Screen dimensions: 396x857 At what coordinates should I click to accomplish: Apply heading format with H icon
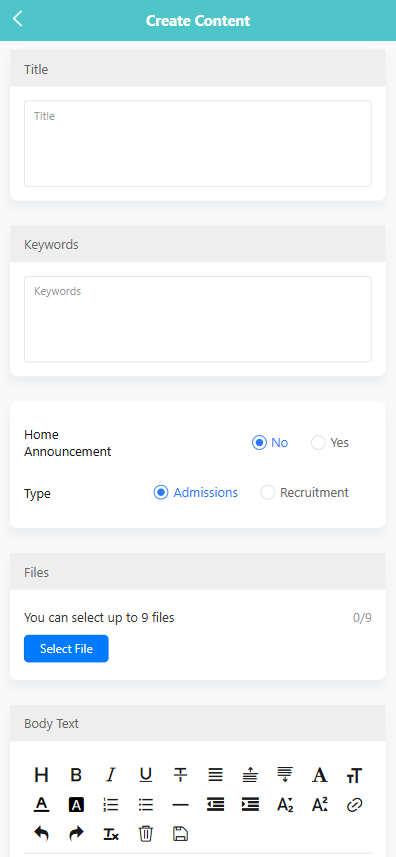point(42,775)
